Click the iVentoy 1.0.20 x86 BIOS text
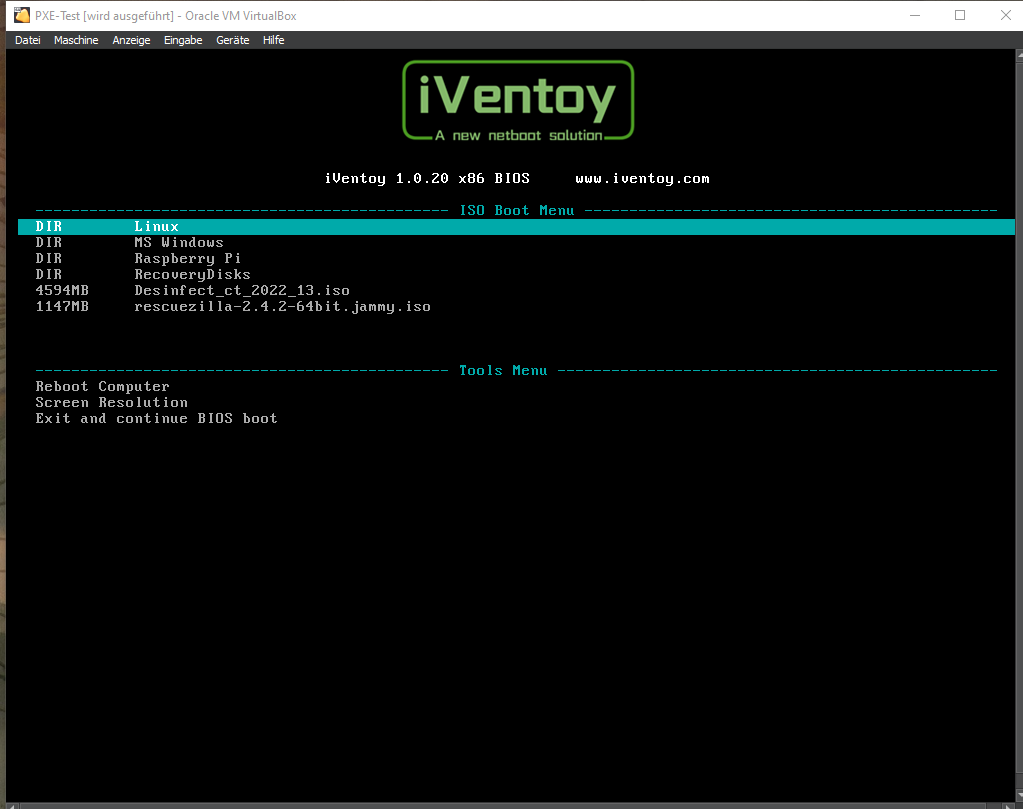The width and height of the screenshot is (1023, 809). point(427,179)
